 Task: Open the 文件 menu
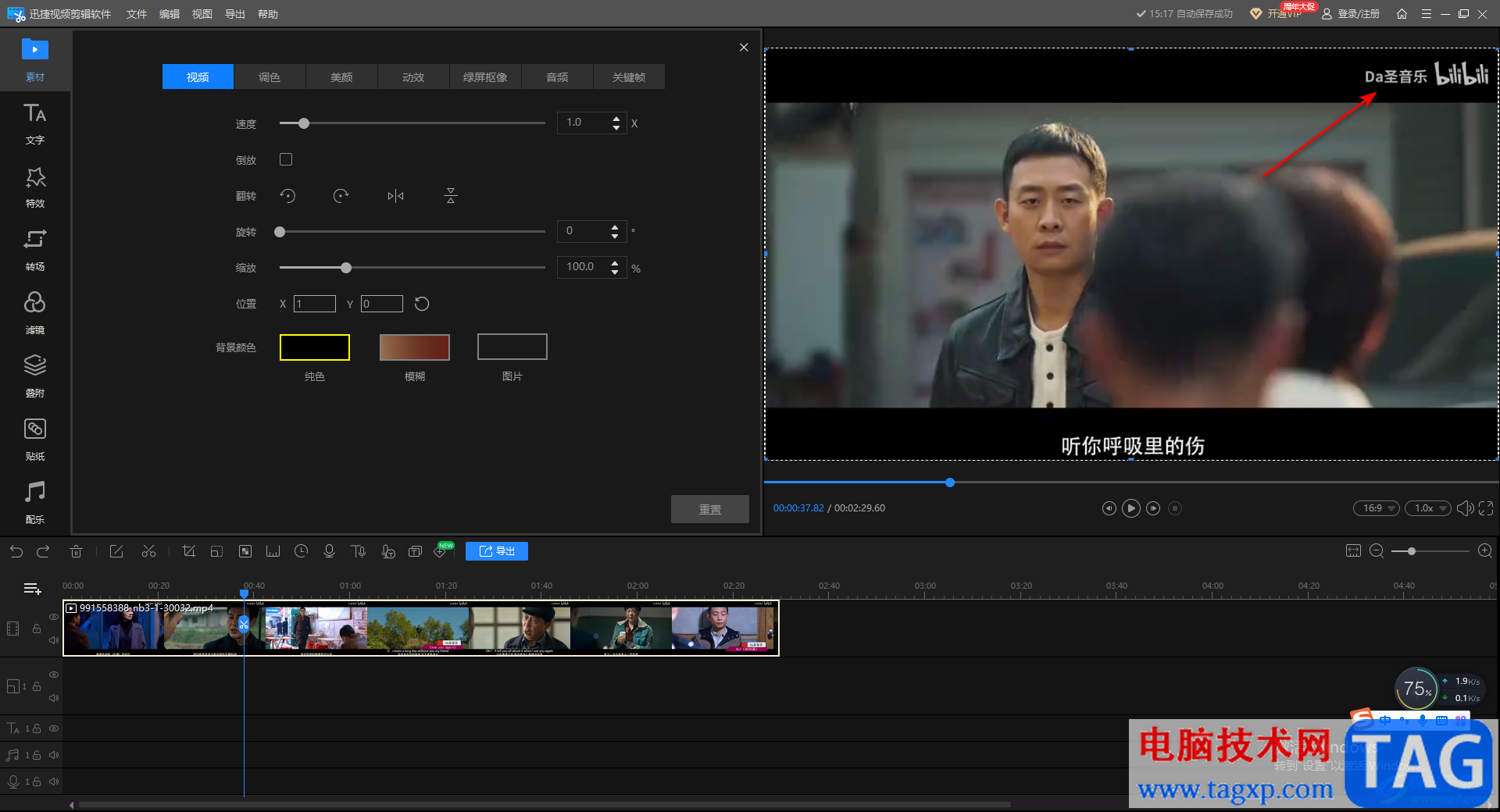click(137, 14)
